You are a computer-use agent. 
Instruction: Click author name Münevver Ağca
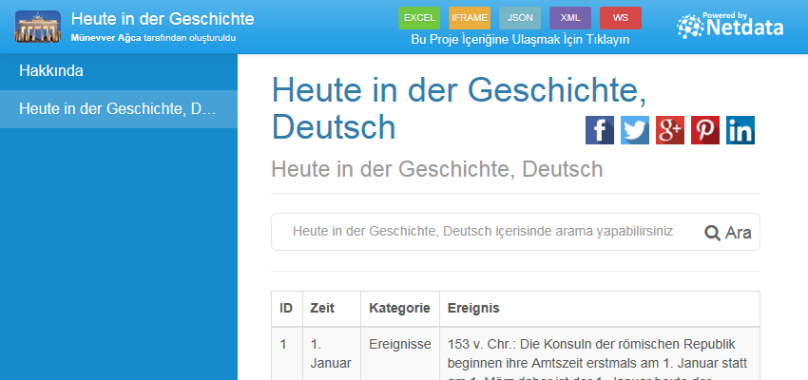tap(106, 38)
